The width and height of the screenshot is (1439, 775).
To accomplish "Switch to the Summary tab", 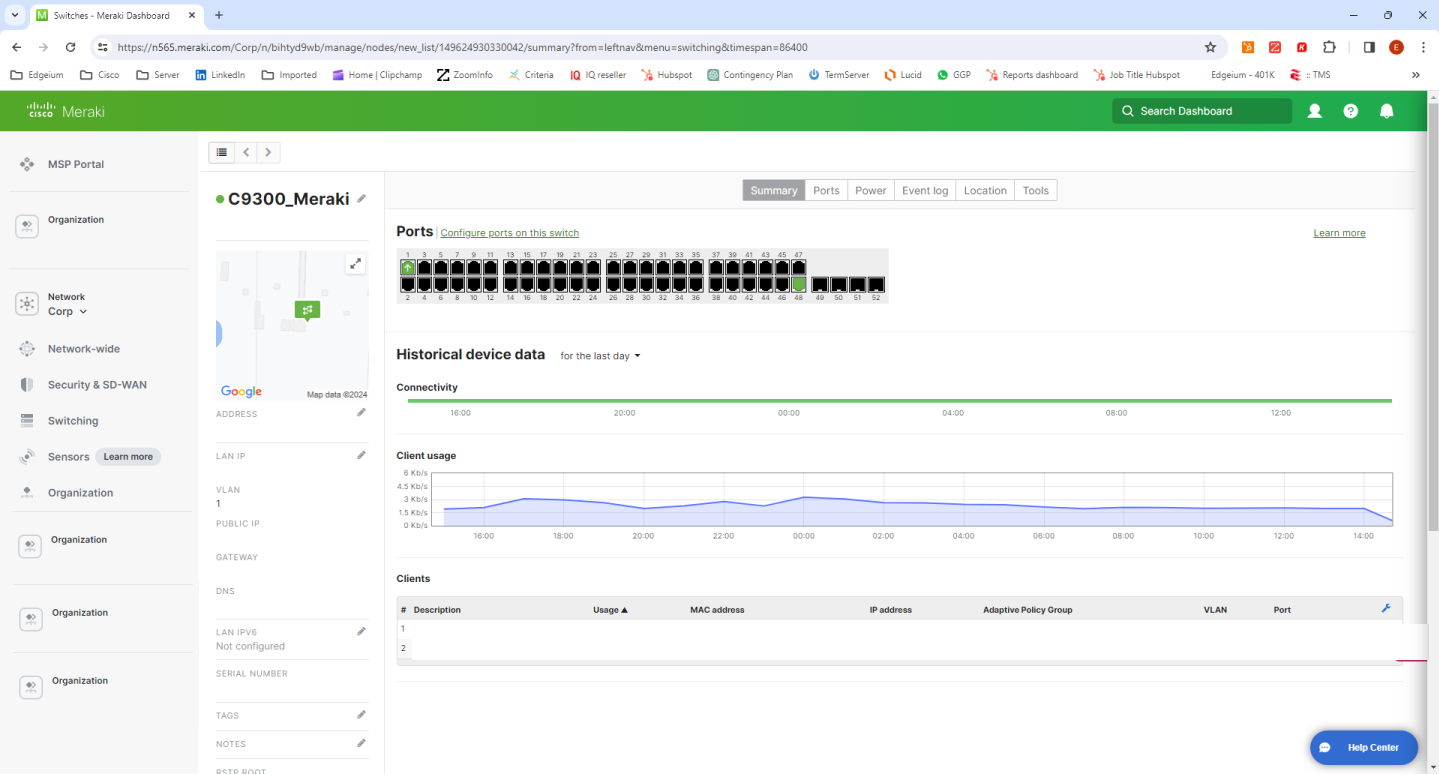I will click(x=774, y=190).
